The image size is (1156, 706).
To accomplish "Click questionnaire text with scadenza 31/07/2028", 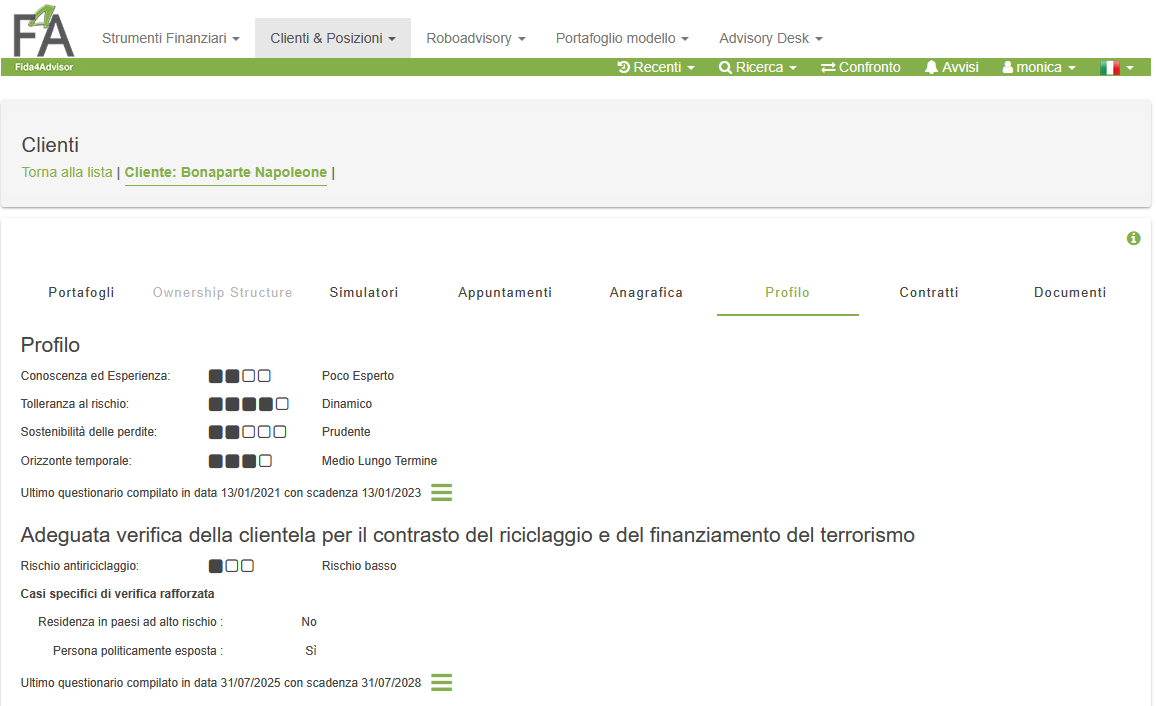I will click(x=220, y=682).
